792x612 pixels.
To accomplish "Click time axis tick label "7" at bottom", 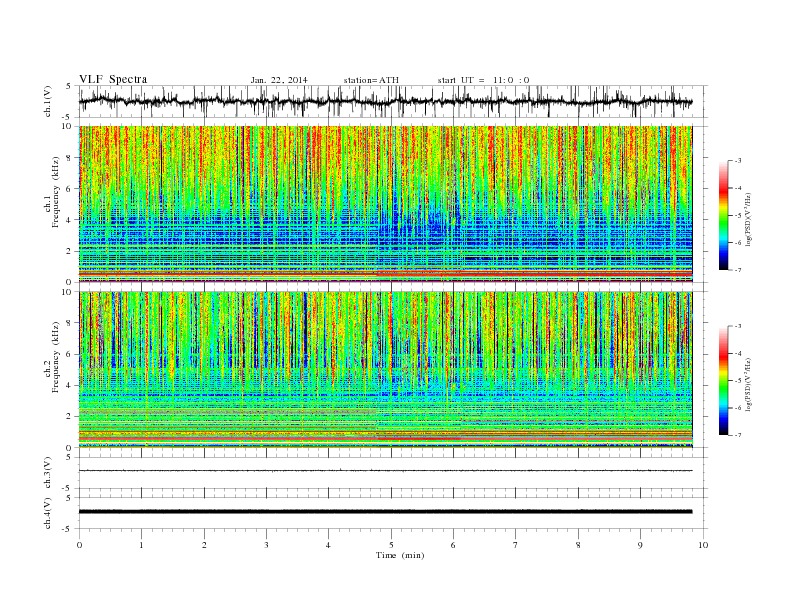I will (516, 545).
